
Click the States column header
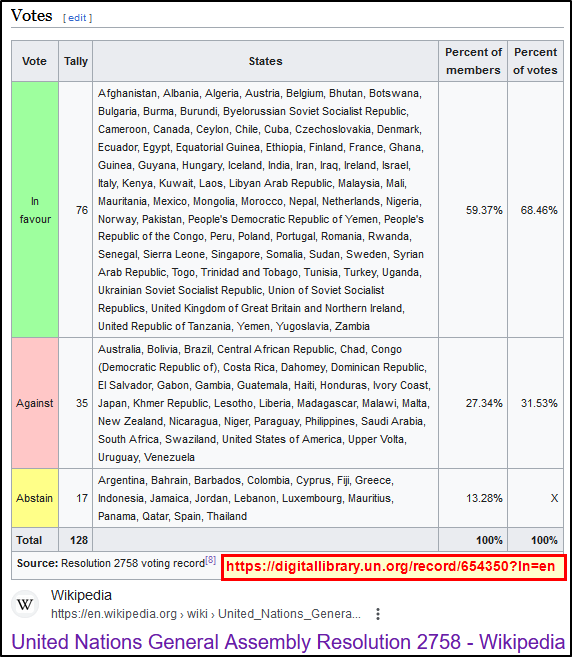tap(265, 61)
